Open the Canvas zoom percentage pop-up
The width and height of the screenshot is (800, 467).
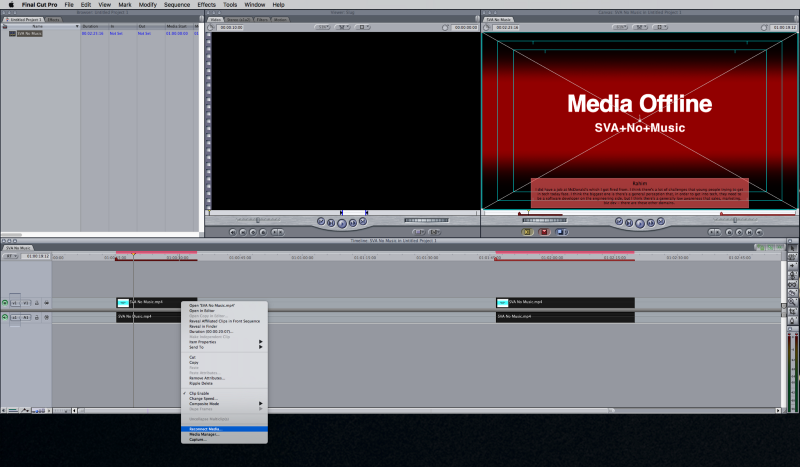point(620,27)
